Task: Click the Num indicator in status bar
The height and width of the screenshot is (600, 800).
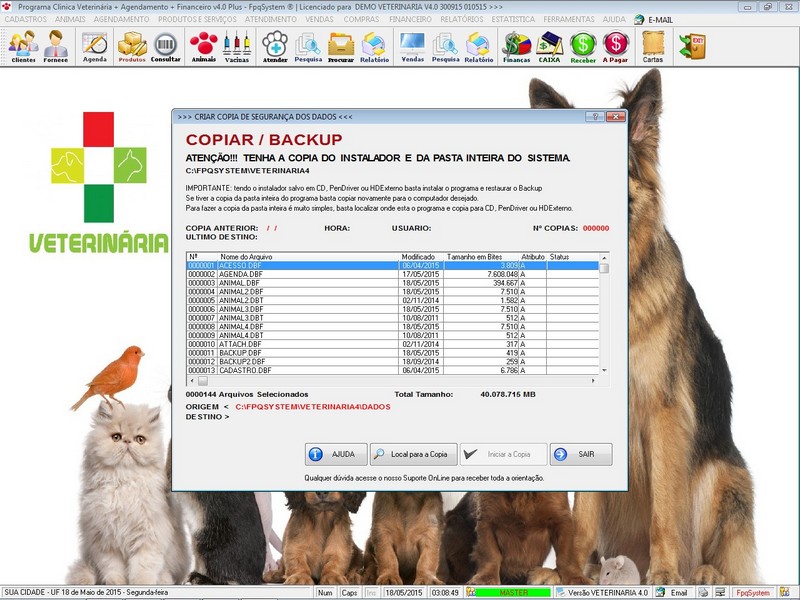Action: (x=325, y=592)
